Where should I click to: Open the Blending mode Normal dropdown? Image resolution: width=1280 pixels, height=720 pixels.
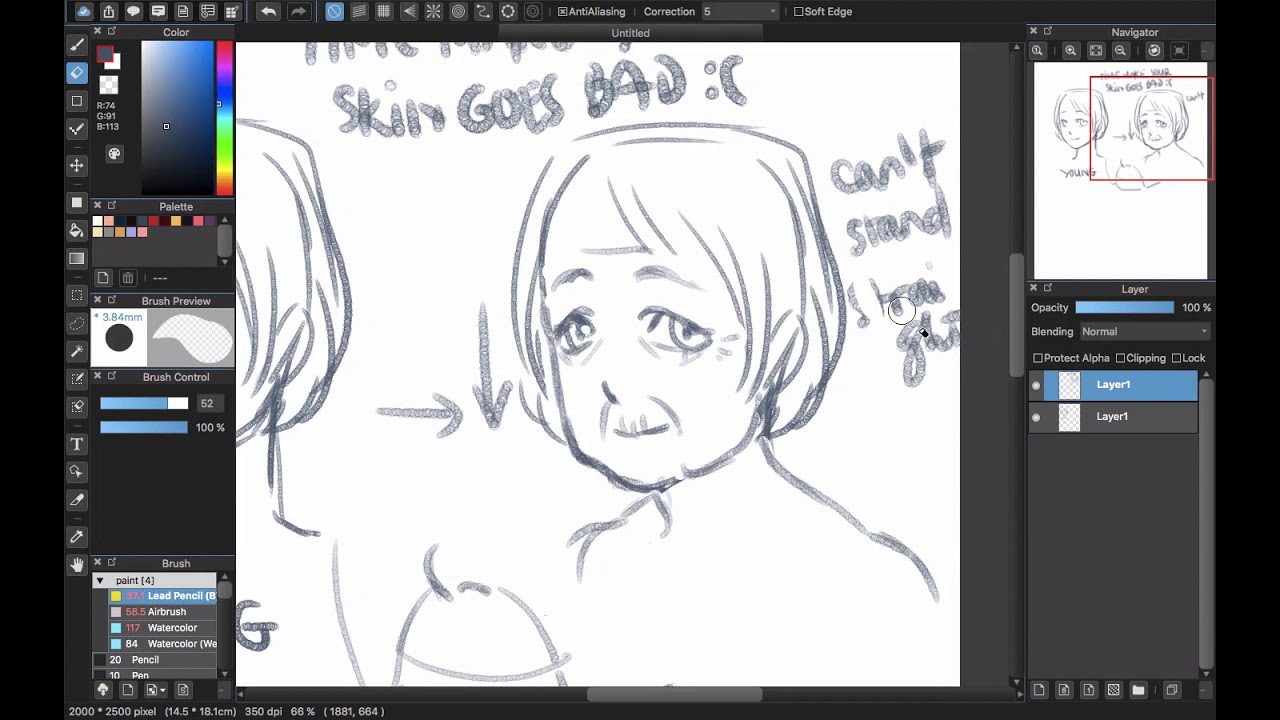(x=1144, y=331)
